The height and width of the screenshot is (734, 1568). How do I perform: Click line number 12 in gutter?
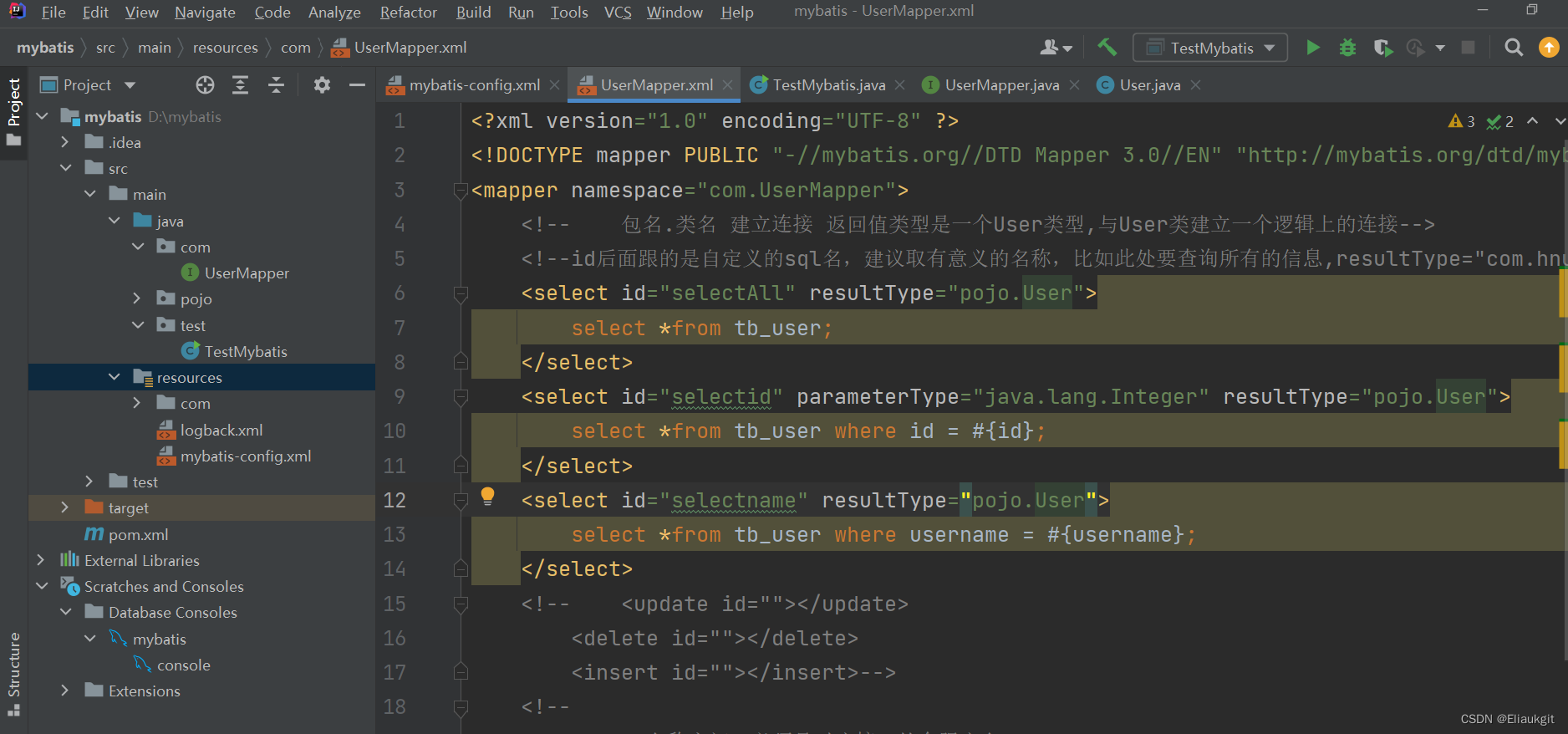(x=395, y=500)
